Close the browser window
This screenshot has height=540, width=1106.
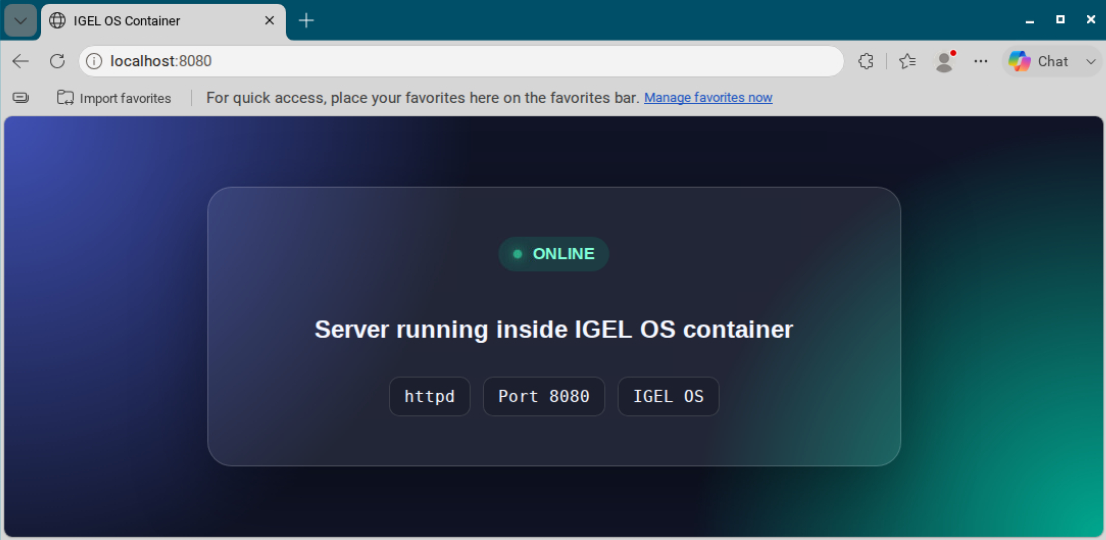tap(1090, 20)
